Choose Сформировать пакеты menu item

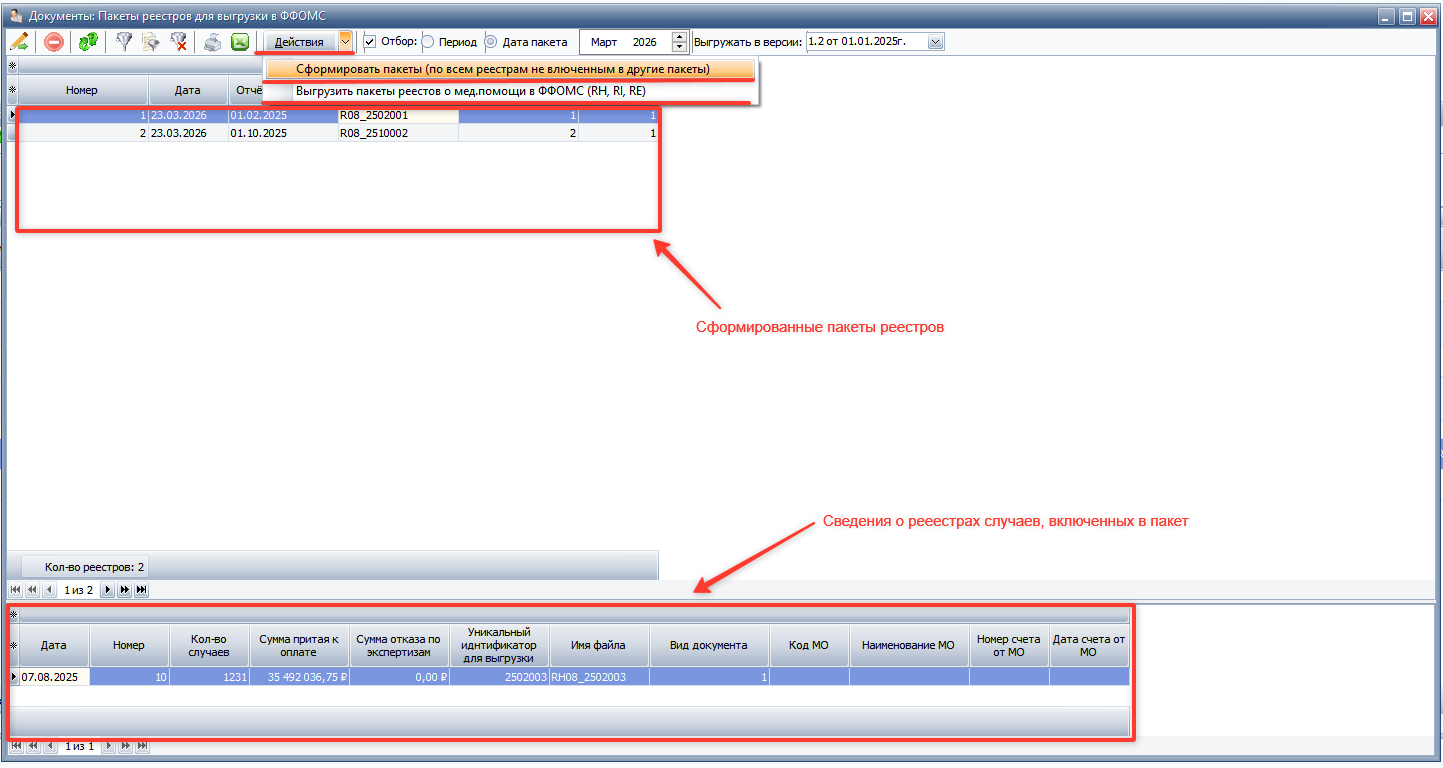tap(502, 69)
